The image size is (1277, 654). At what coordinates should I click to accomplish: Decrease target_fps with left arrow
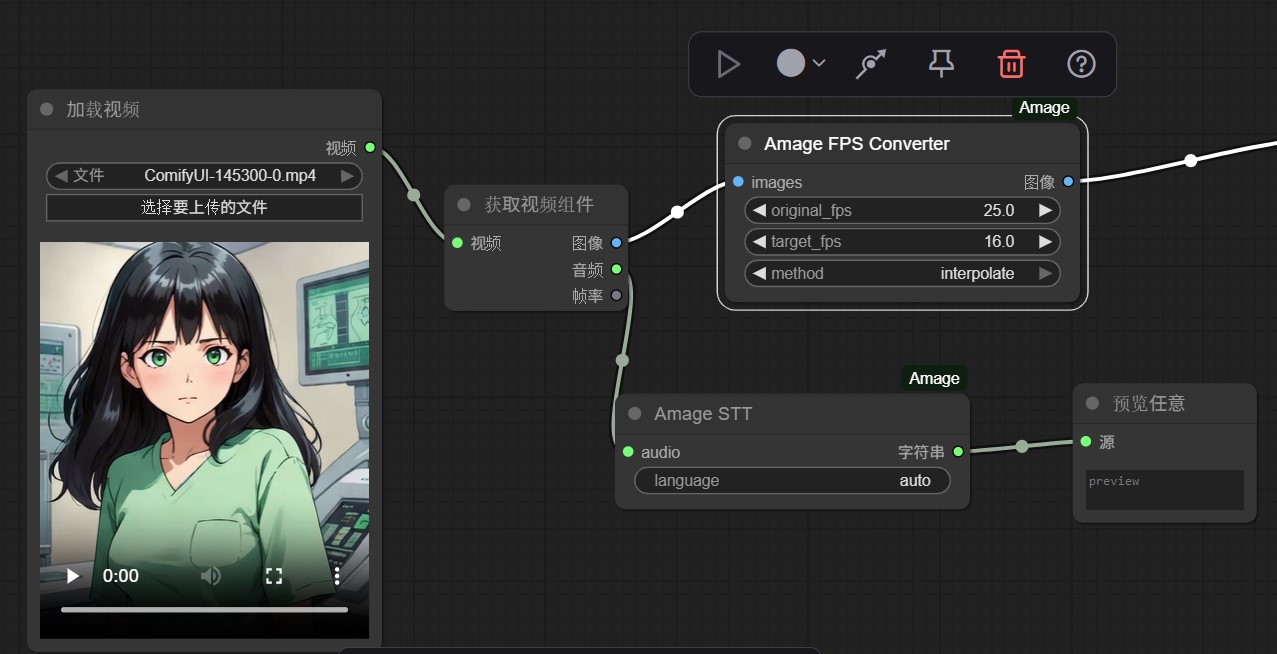click(759, 241)
